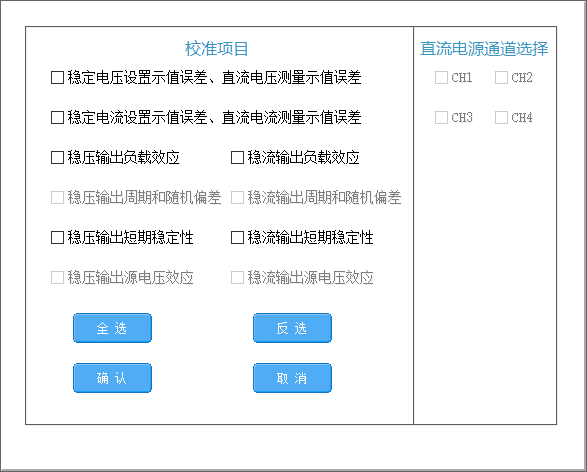Enable 稳流输出负载效应 checkbox
This screenshot has width=587, height=472.
237,158
